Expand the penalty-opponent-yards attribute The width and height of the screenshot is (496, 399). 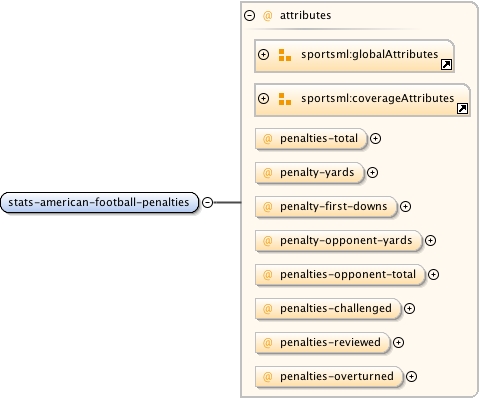[x=430, y=240]
